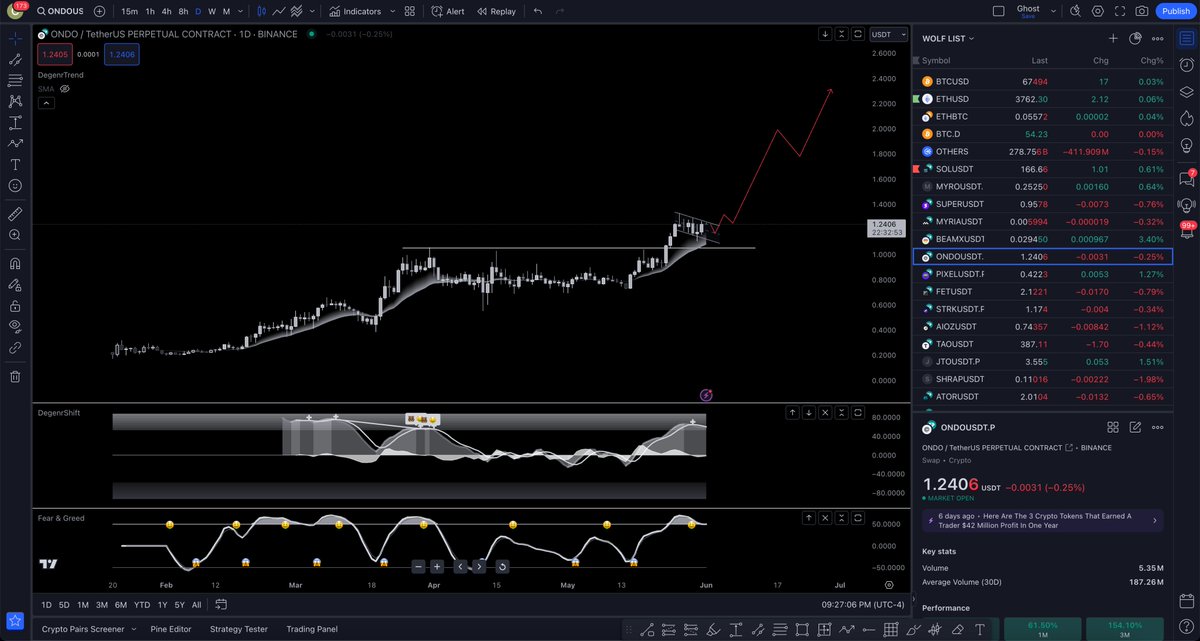Viewport: 1200px width, 641px height.
Task: Open the layout setup square icon
Action: [997, 11]
